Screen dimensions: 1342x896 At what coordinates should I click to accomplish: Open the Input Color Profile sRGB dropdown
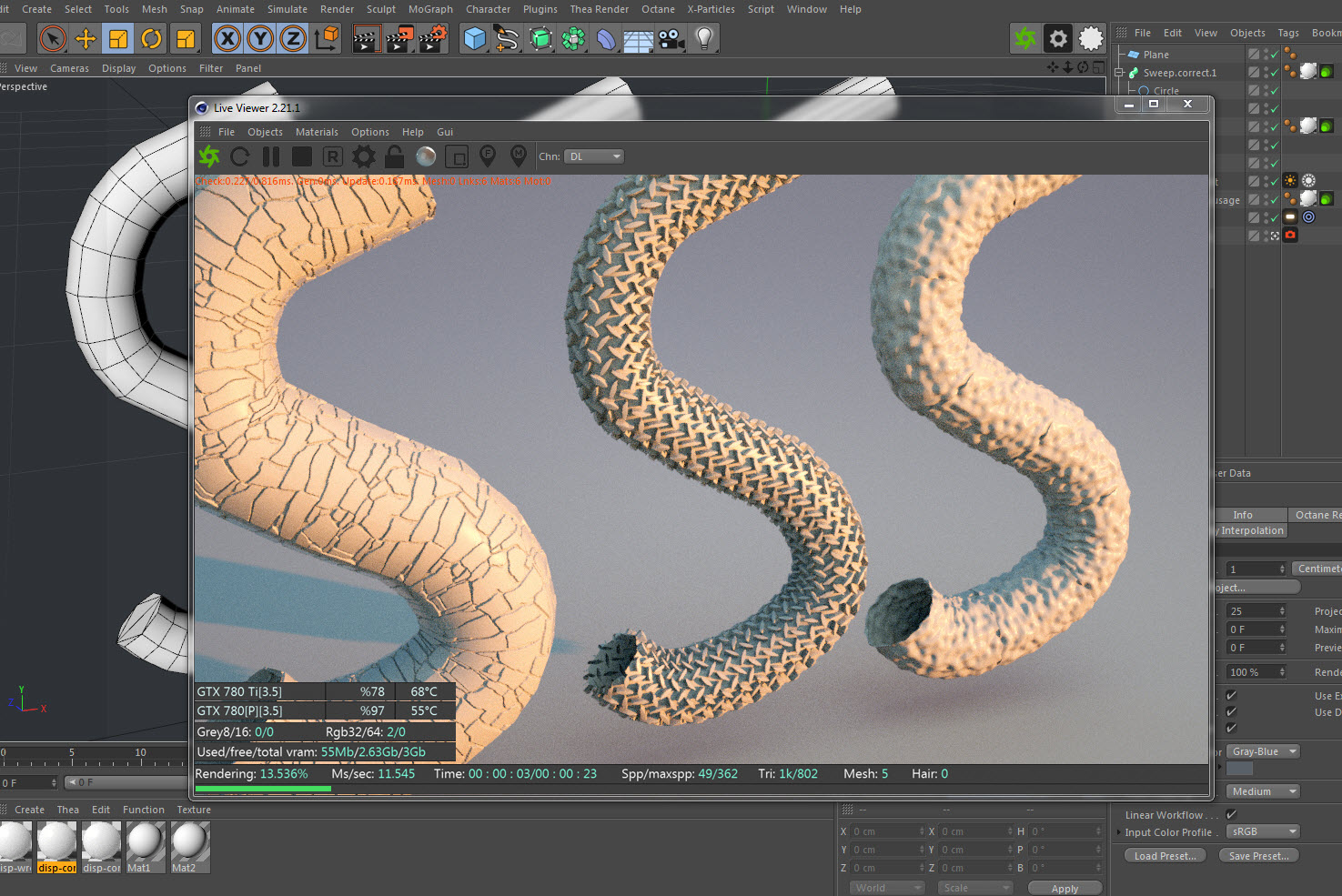pos(1264,831)
